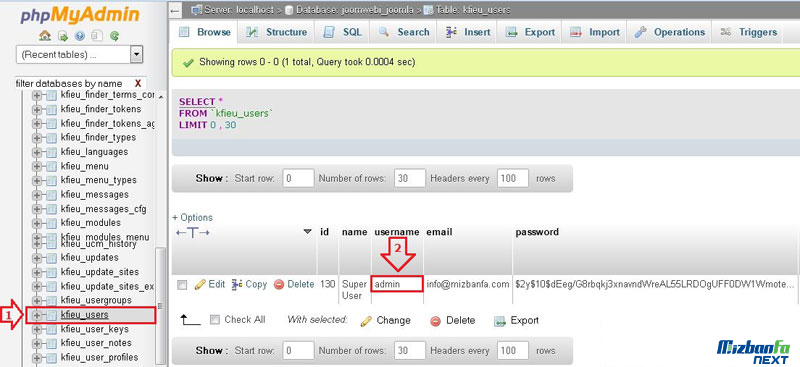Expand the kfieu_update_sites tree node
Viewport: 800px width, 367px height.
[37, 272]
